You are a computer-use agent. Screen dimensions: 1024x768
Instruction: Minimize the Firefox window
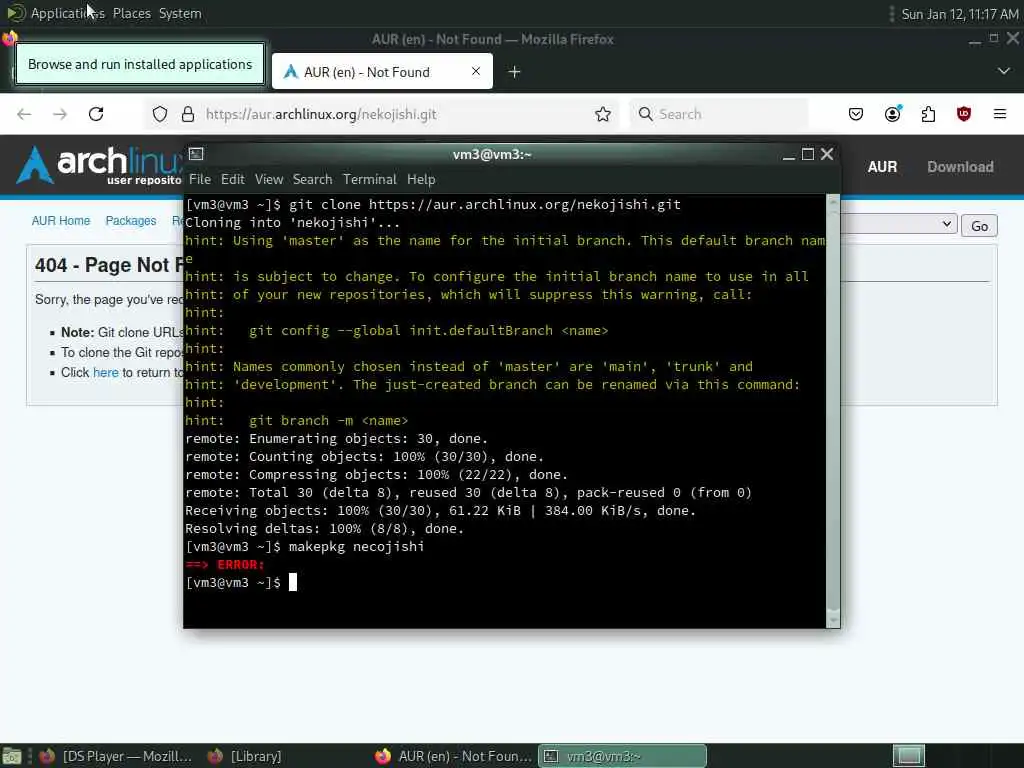974,40
